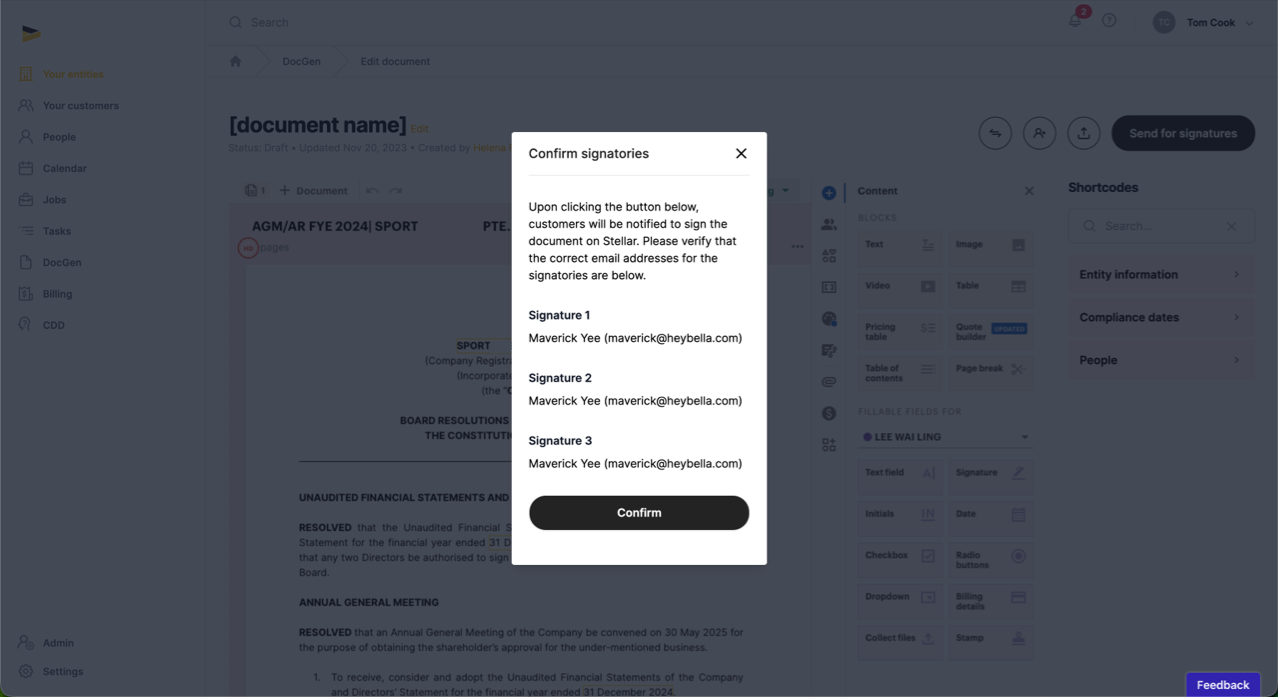Click the add recipient person icon
Viewport: 1278px width, 697px height.
point(1039,133)
